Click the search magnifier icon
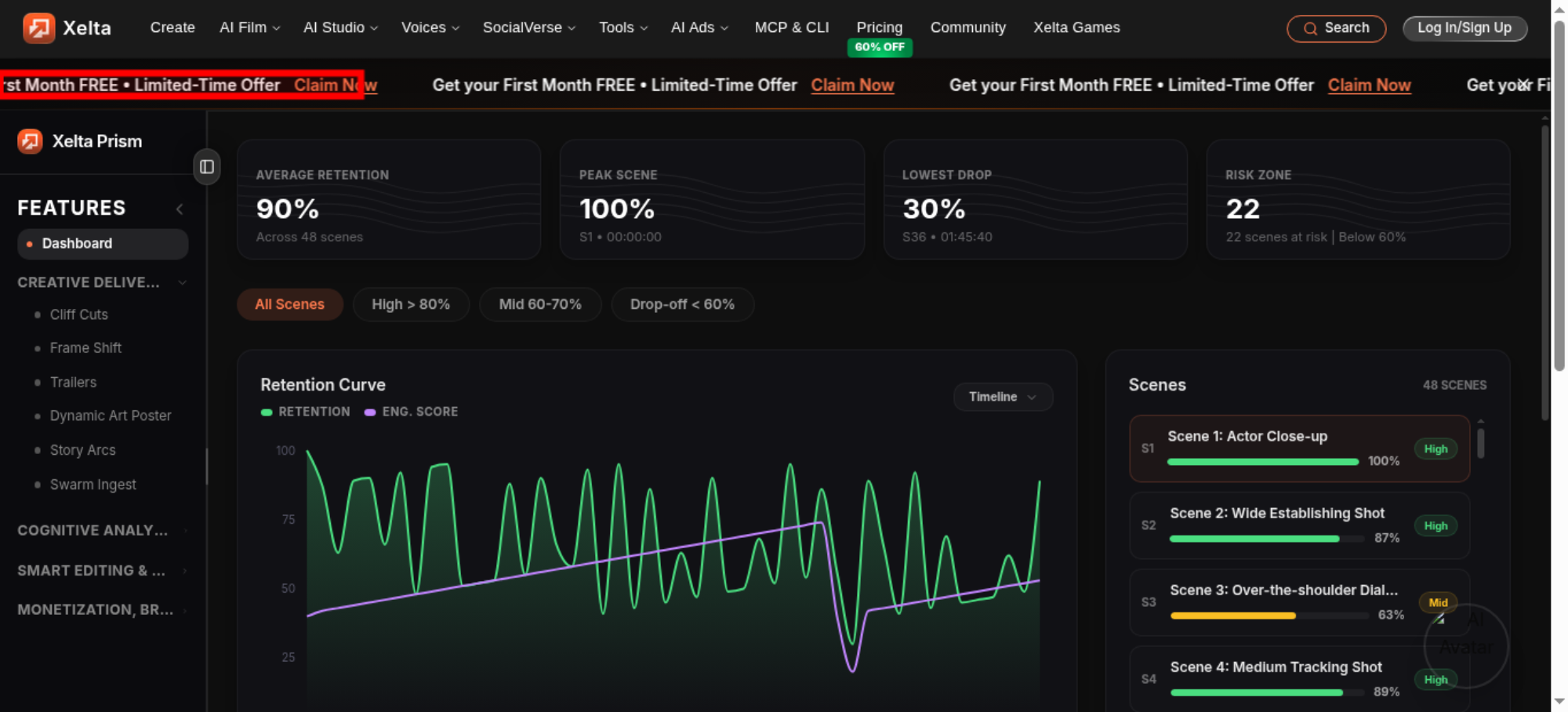Image resolution: width=1568 pixels, height=712 pixels. click(1310, 29)
